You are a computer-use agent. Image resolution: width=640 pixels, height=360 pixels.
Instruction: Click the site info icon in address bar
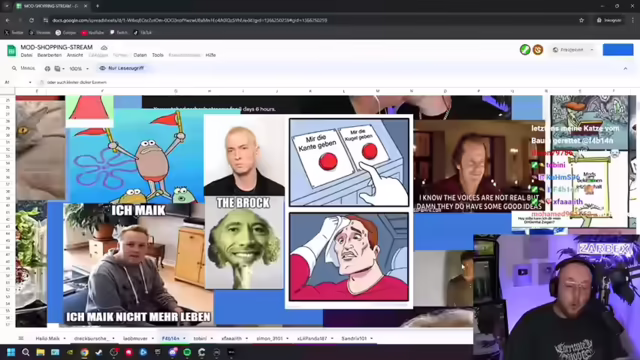(46, 20)
